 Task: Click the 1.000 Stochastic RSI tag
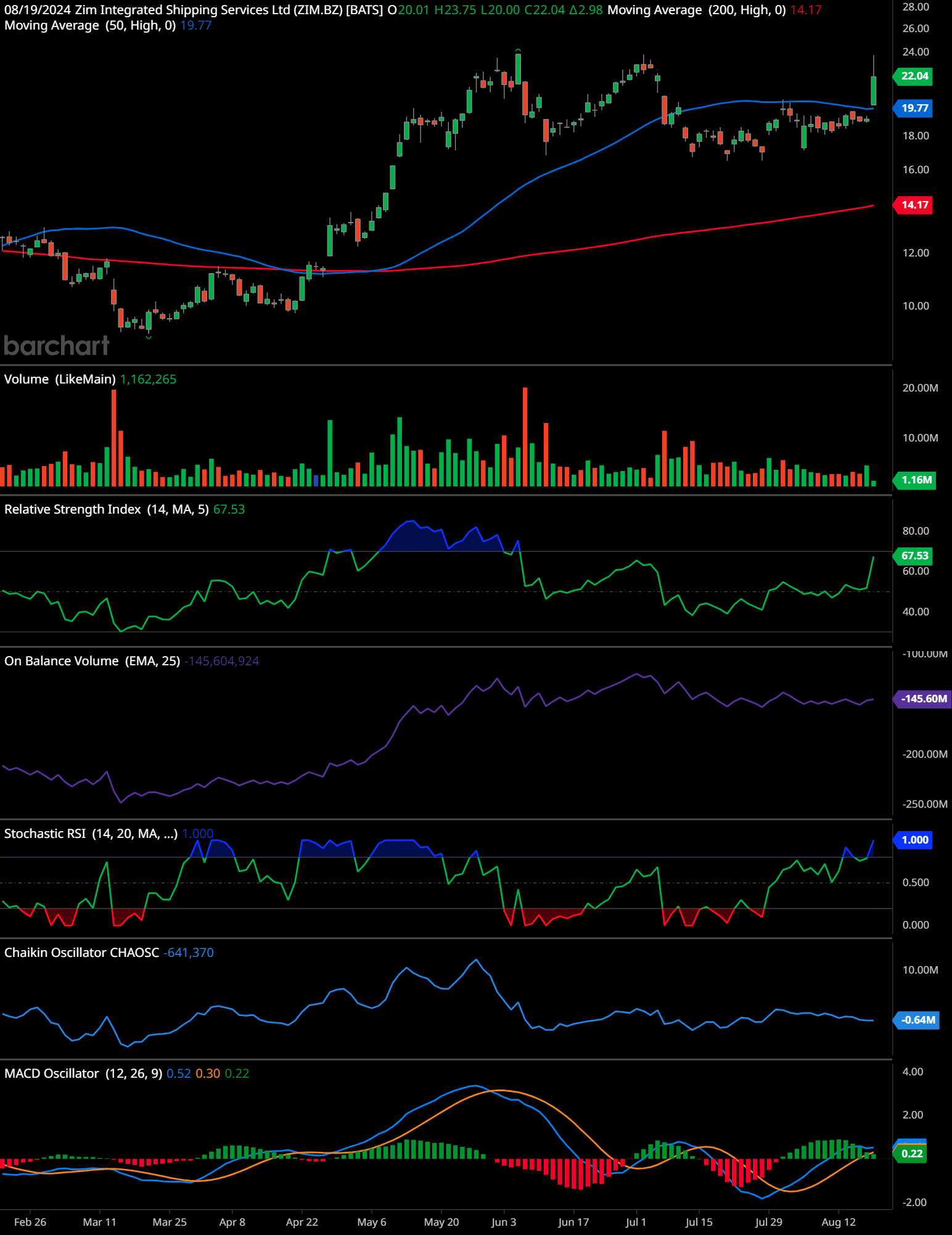[914, 840]
